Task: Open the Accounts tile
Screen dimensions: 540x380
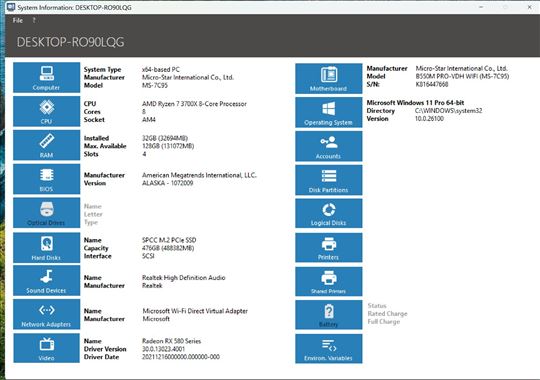Action: pos(329,146)
